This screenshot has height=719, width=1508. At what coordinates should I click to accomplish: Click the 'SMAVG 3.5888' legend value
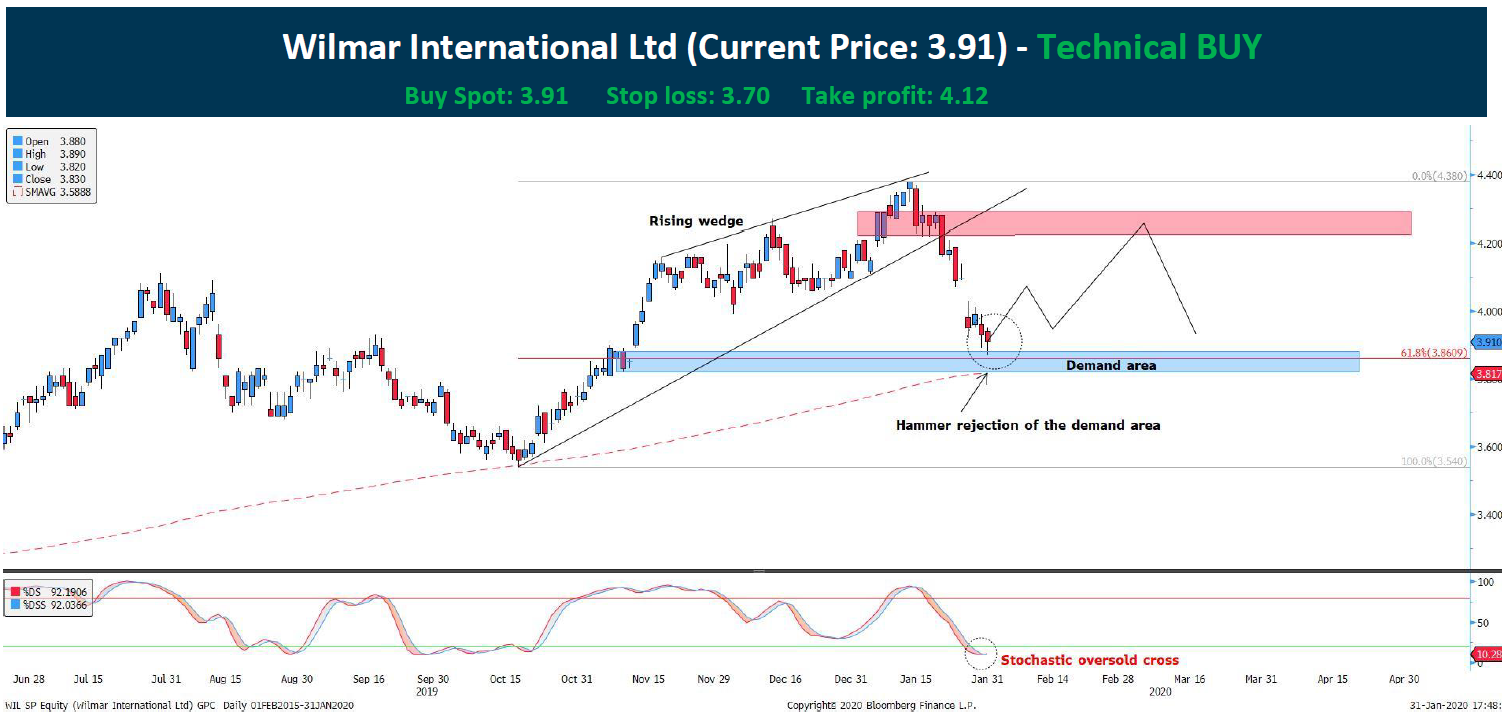pos(59,192)
